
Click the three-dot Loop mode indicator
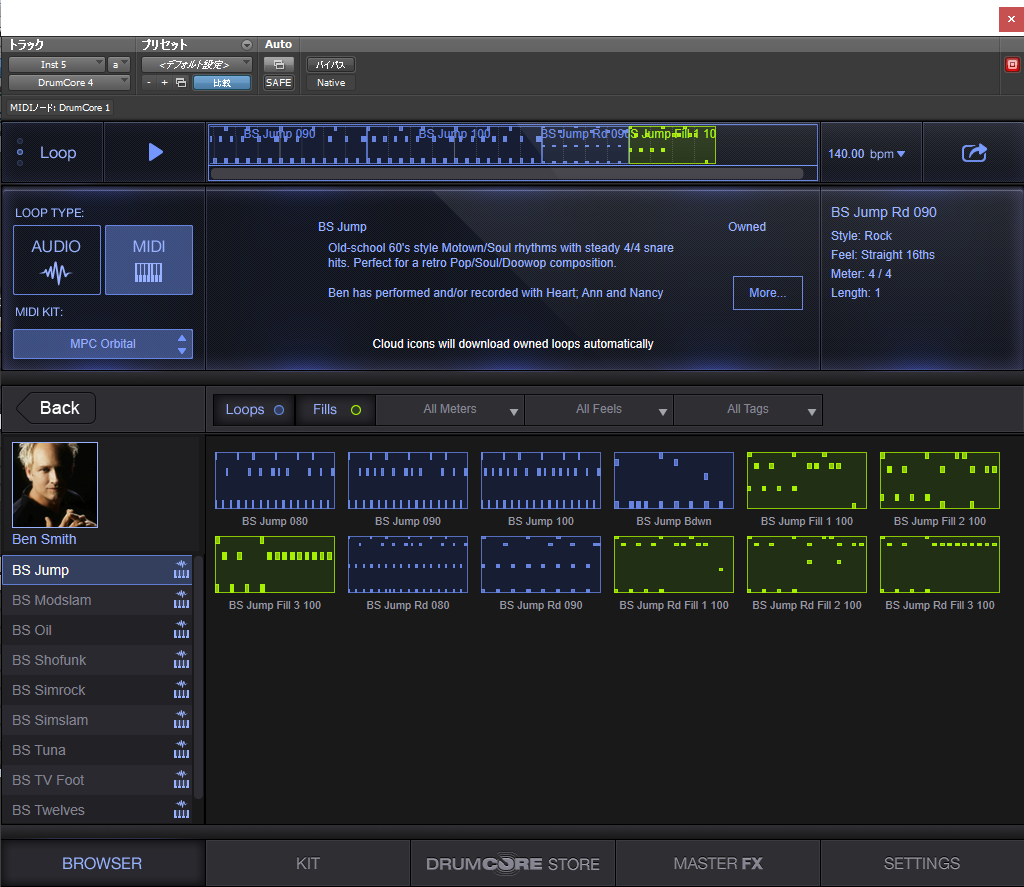[x=20, y=152]
